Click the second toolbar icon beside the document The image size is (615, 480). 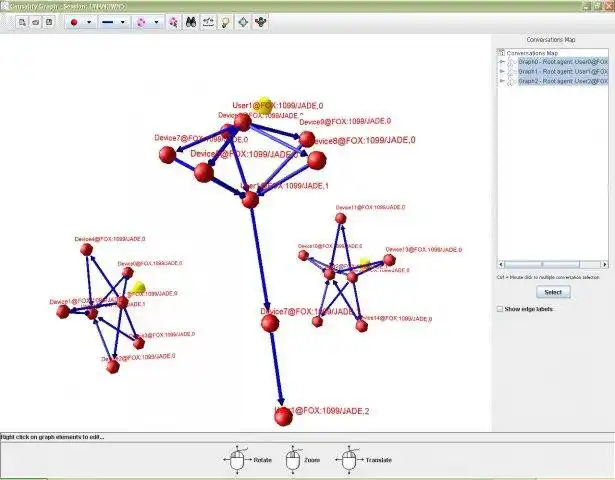click(36, 22)
